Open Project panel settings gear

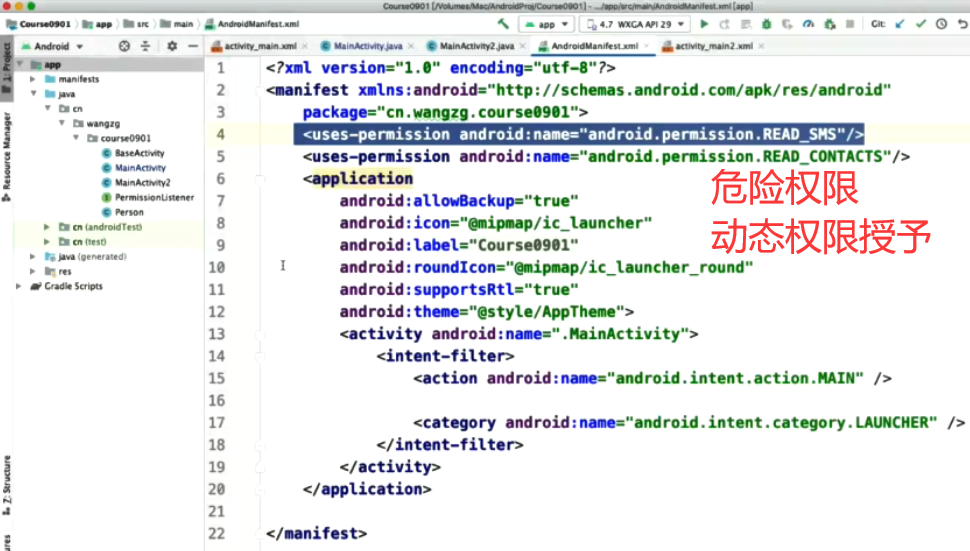tap(172, 46)
